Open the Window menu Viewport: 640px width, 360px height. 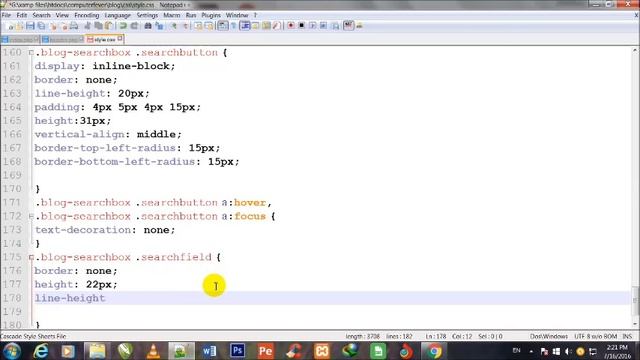coord(237,15)
